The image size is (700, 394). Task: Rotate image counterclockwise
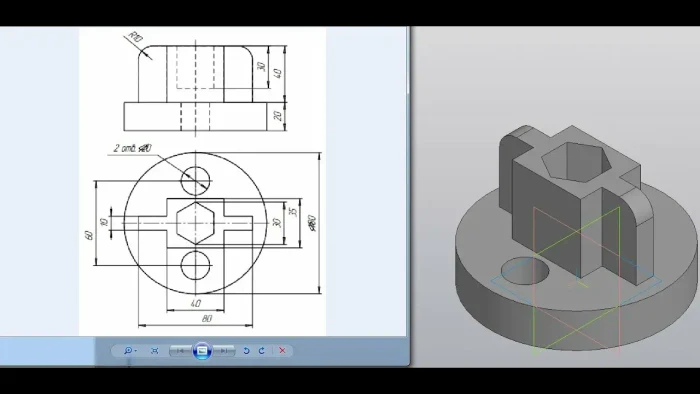(246, 351)
